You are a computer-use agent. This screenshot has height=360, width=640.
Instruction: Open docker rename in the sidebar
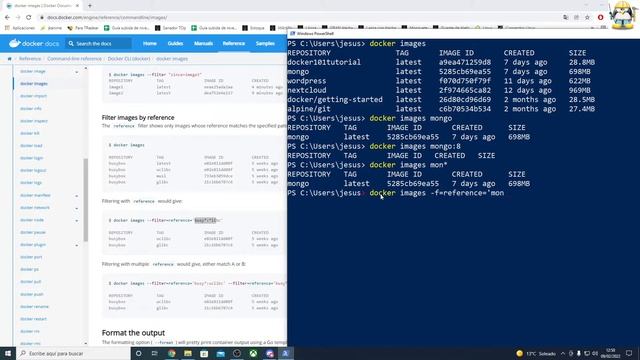pyautogui.click(x=34, y=307)
